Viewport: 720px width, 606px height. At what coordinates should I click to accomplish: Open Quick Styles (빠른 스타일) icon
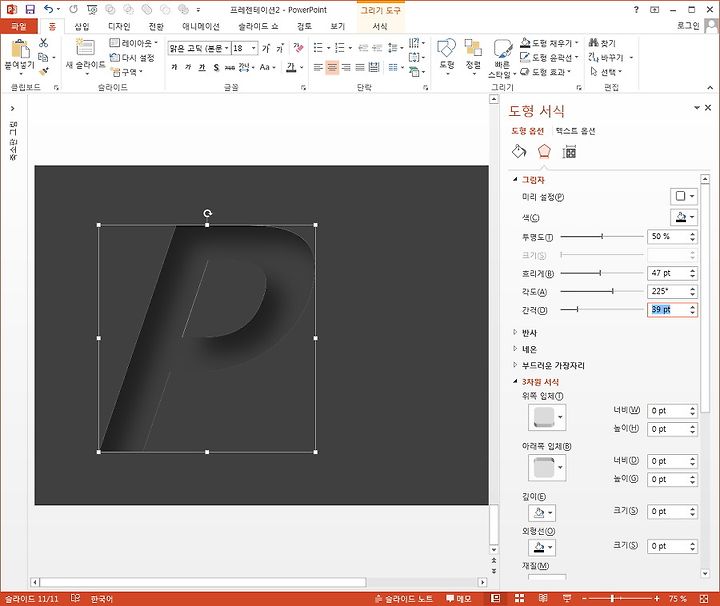[x=502, y=49]
